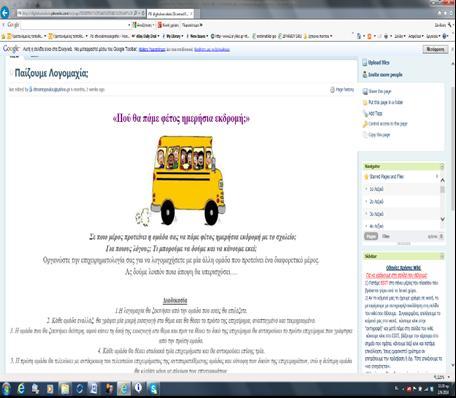
Task: Open the first Internet Explorer taskbar icon
Action: click(21, 388)
